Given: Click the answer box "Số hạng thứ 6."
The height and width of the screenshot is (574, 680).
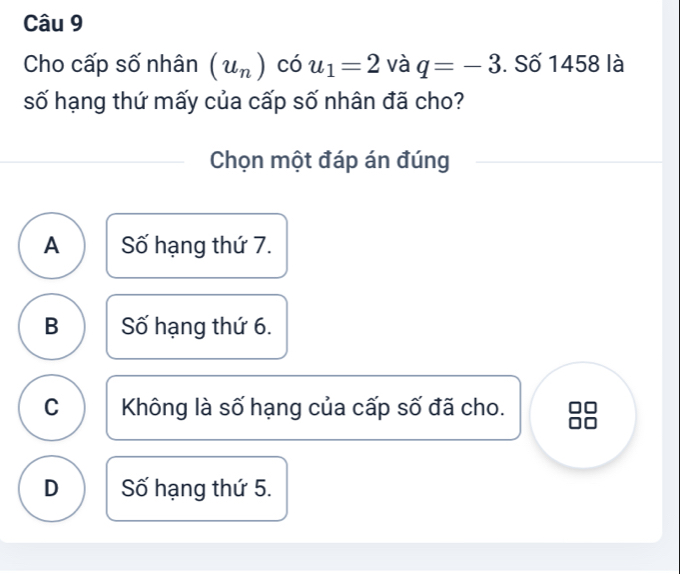Looking at the screenshot, I should tap(197, 326).
